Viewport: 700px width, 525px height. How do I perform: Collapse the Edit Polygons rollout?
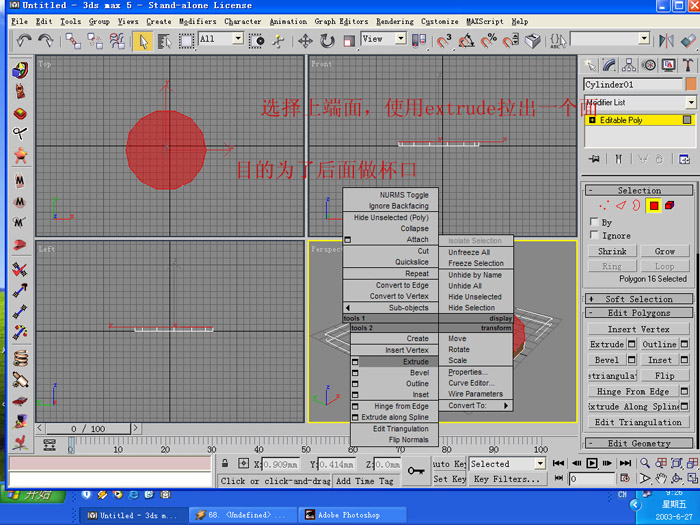click(x=639, y=313)
